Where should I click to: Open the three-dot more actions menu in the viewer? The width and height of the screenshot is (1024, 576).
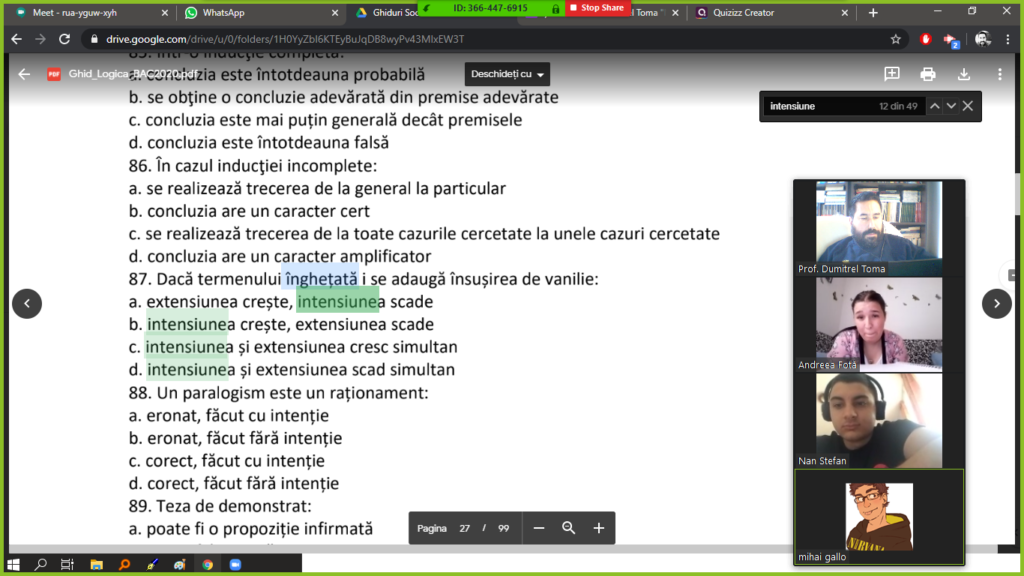coord(999,74)
